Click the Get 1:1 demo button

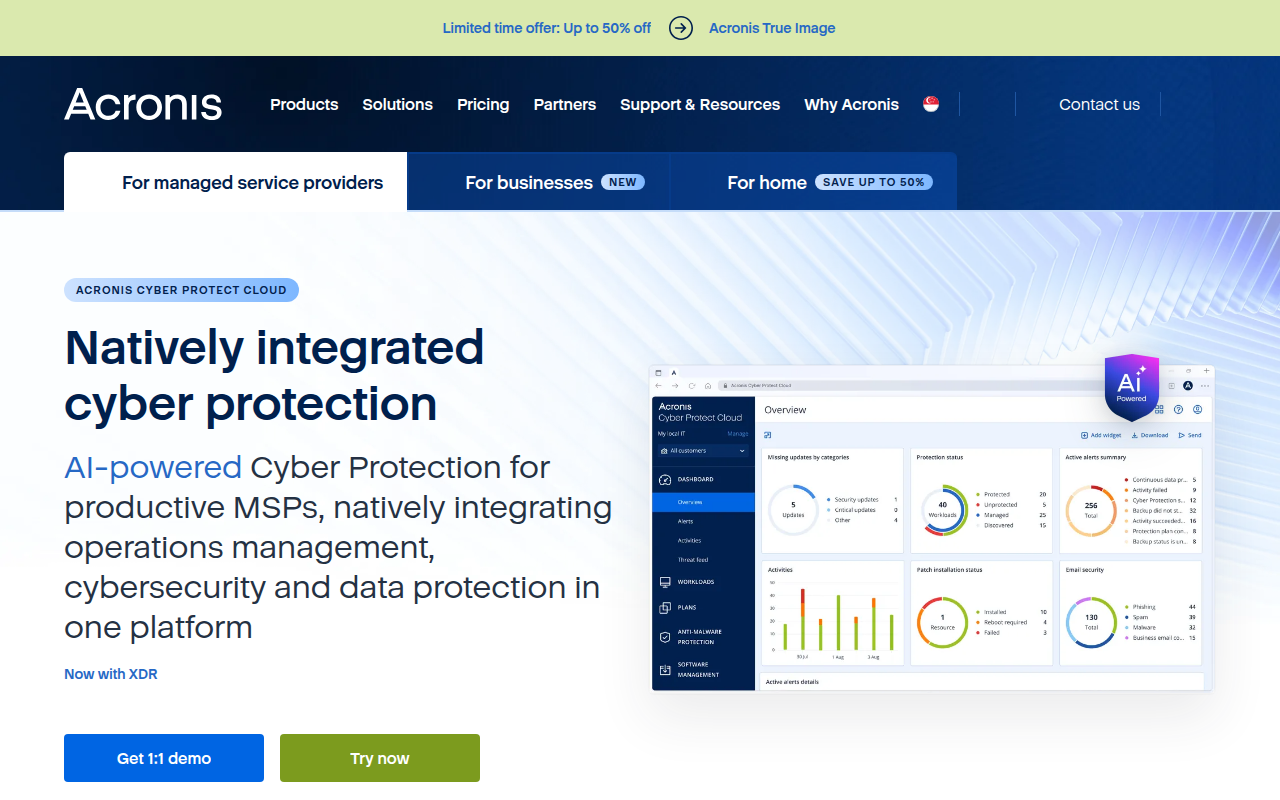[163, 757]
